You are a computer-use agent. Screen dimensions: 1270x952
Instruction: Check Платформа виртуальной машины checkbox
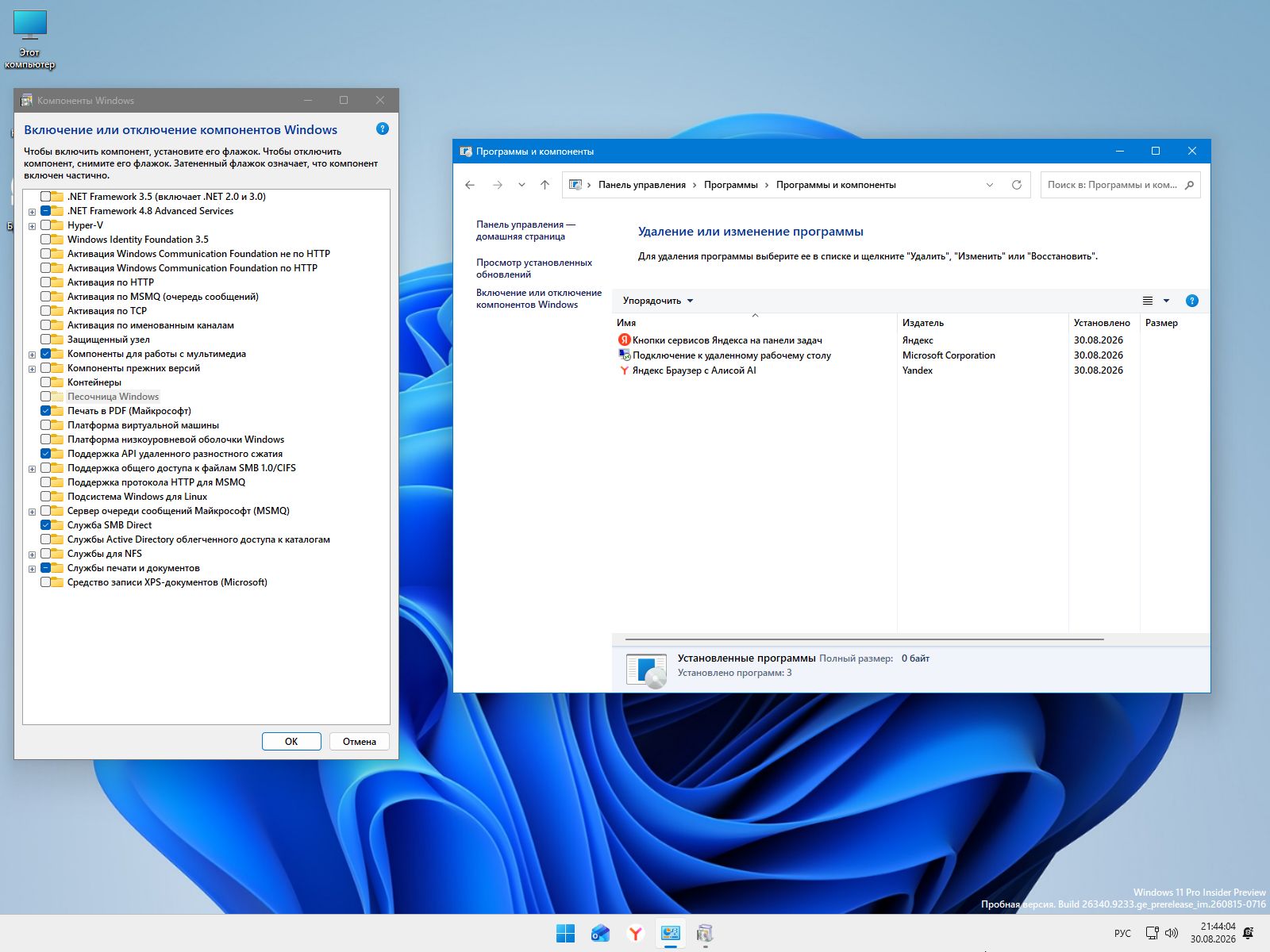tap(45, 425)
